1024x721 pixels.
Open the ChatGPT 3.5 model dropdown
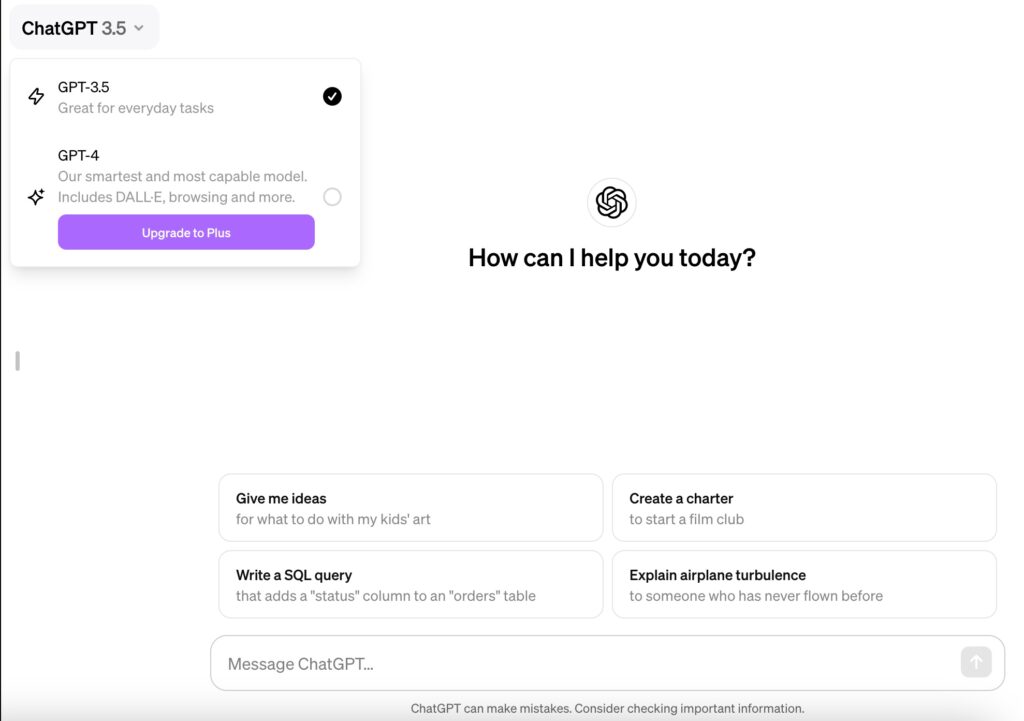(x=84, y=28)
